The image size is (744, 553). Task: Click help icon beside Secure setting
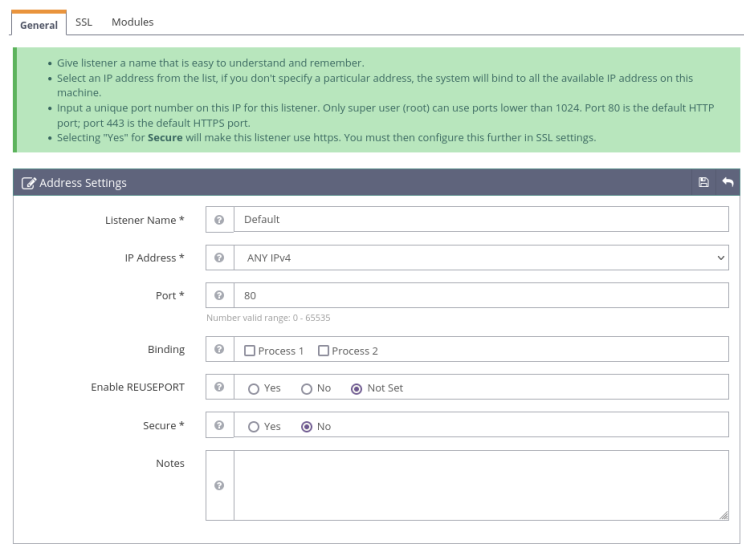219,425
